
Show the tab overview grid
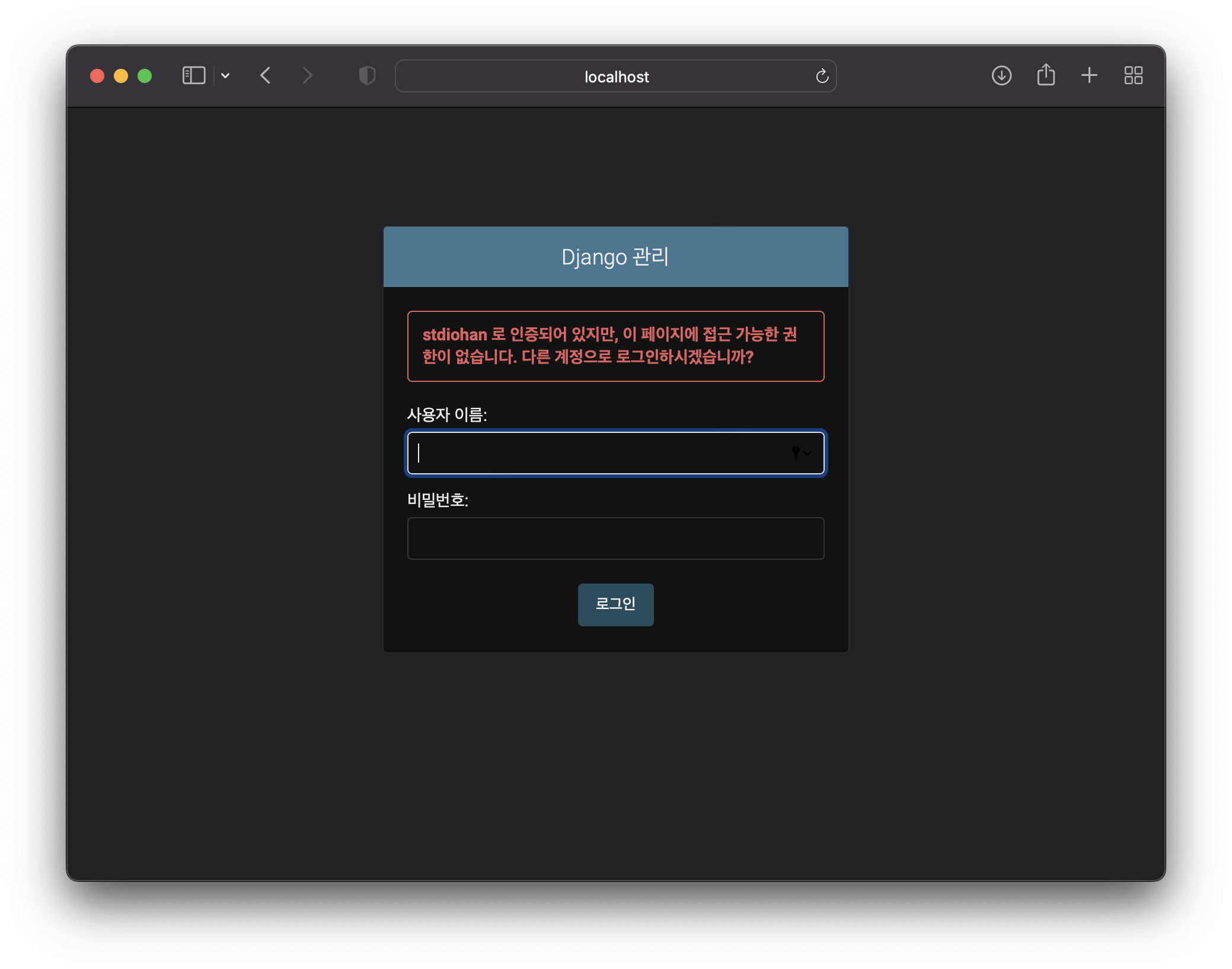click(1133, 75)
